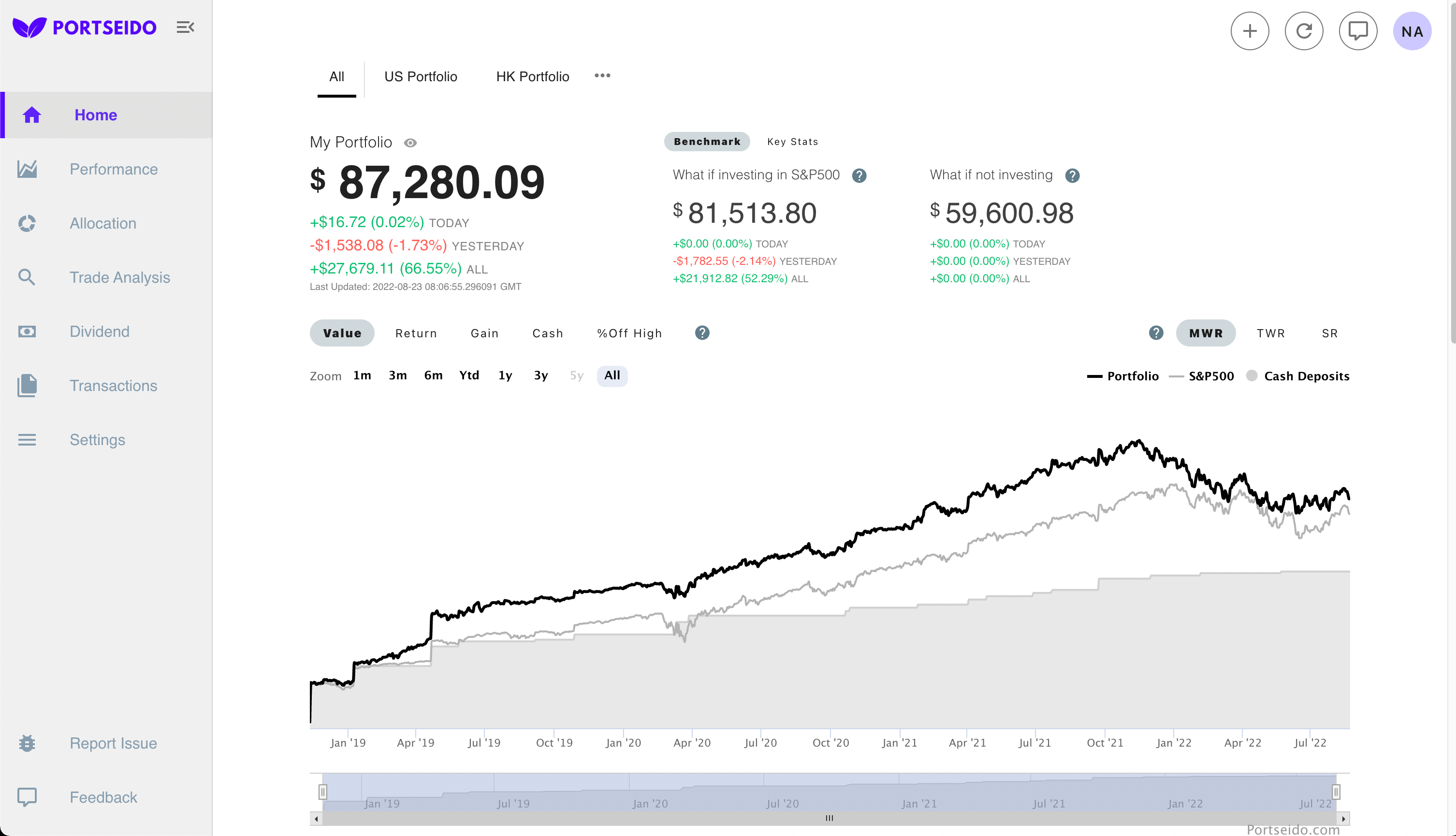The width and height of the screenshot is (1456, 836).
Task: Select the Allocation sidebar icon
Action: click(27, 223)
